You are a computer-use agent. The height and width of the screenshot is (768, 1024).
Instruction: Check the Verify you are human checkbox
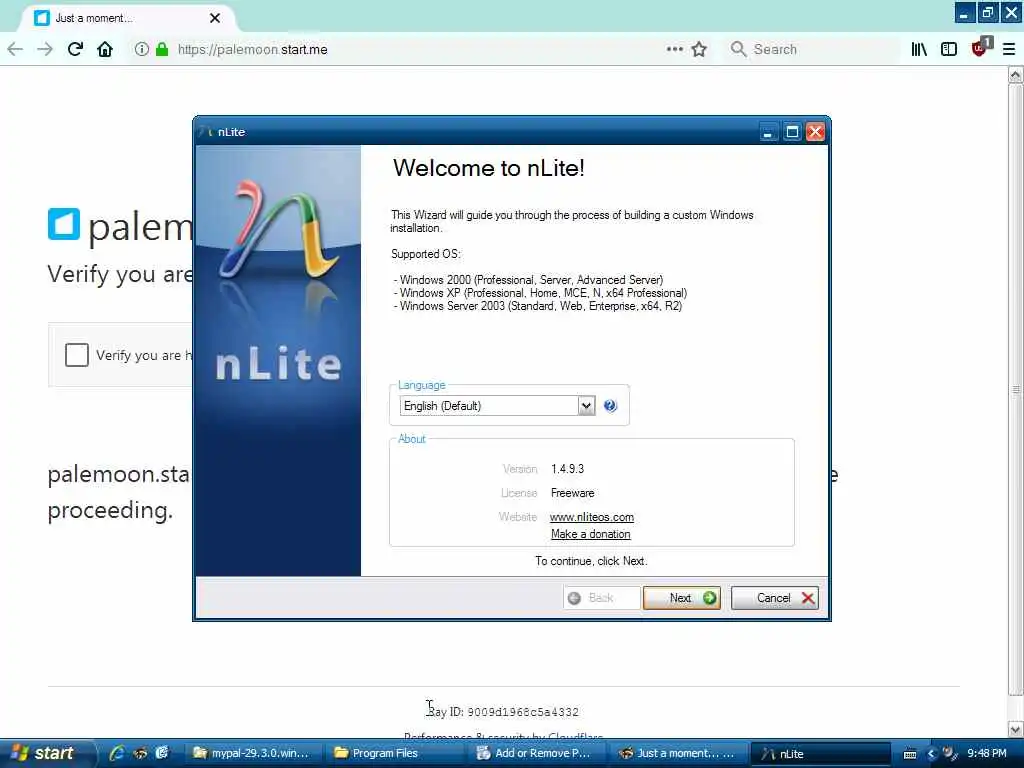click(77, 355)
